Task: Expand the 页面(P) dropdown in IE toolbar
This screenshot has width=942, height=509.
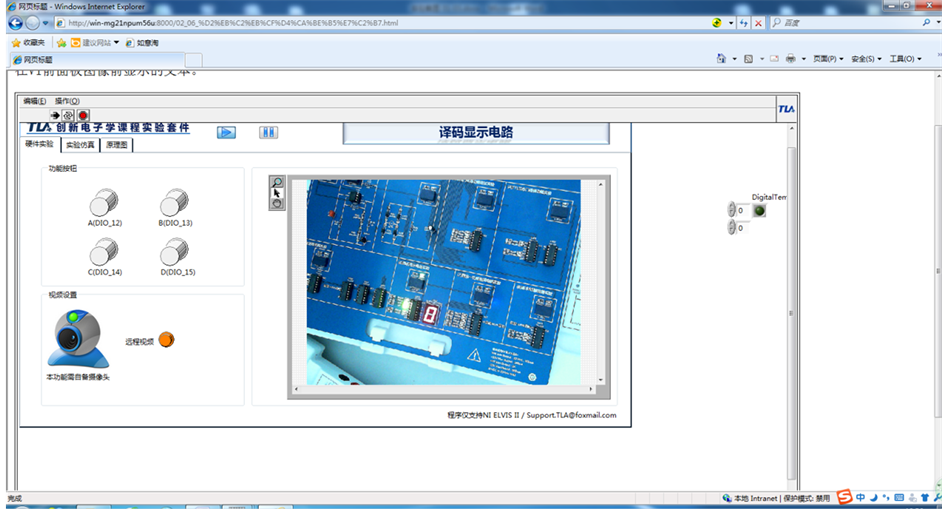Action: click(x=828, y=59)
